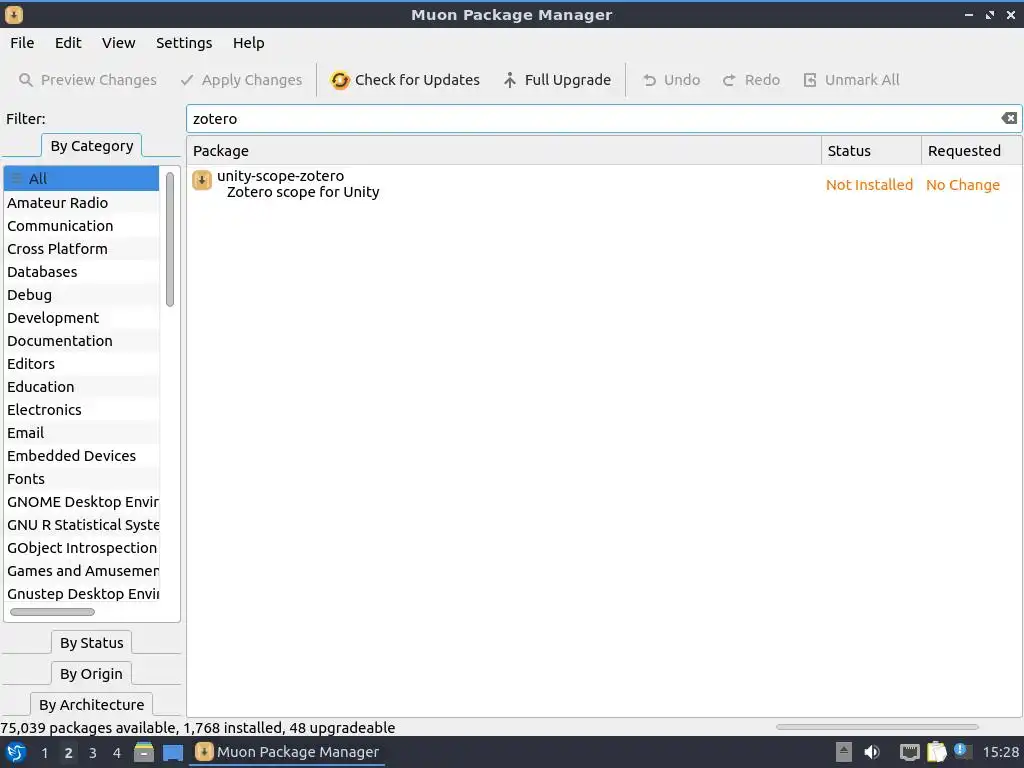Screen dimensions: 1024x768
Task: Click the update notifier tray icon
Action: 961,751
